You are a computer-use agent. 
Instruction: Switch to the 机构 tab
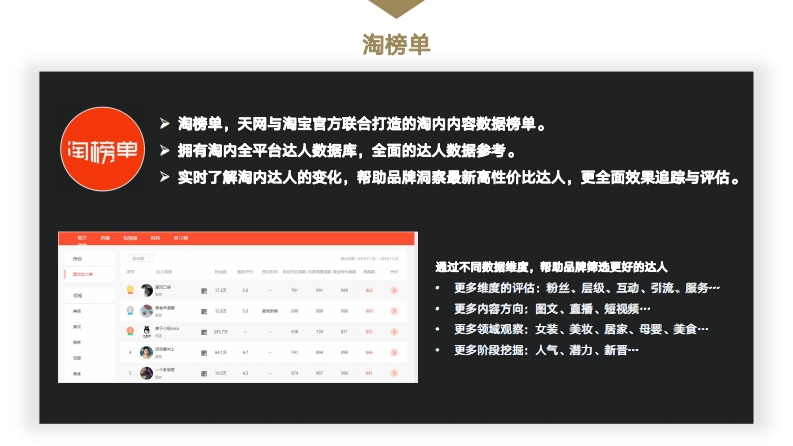[x=155, y=238]
